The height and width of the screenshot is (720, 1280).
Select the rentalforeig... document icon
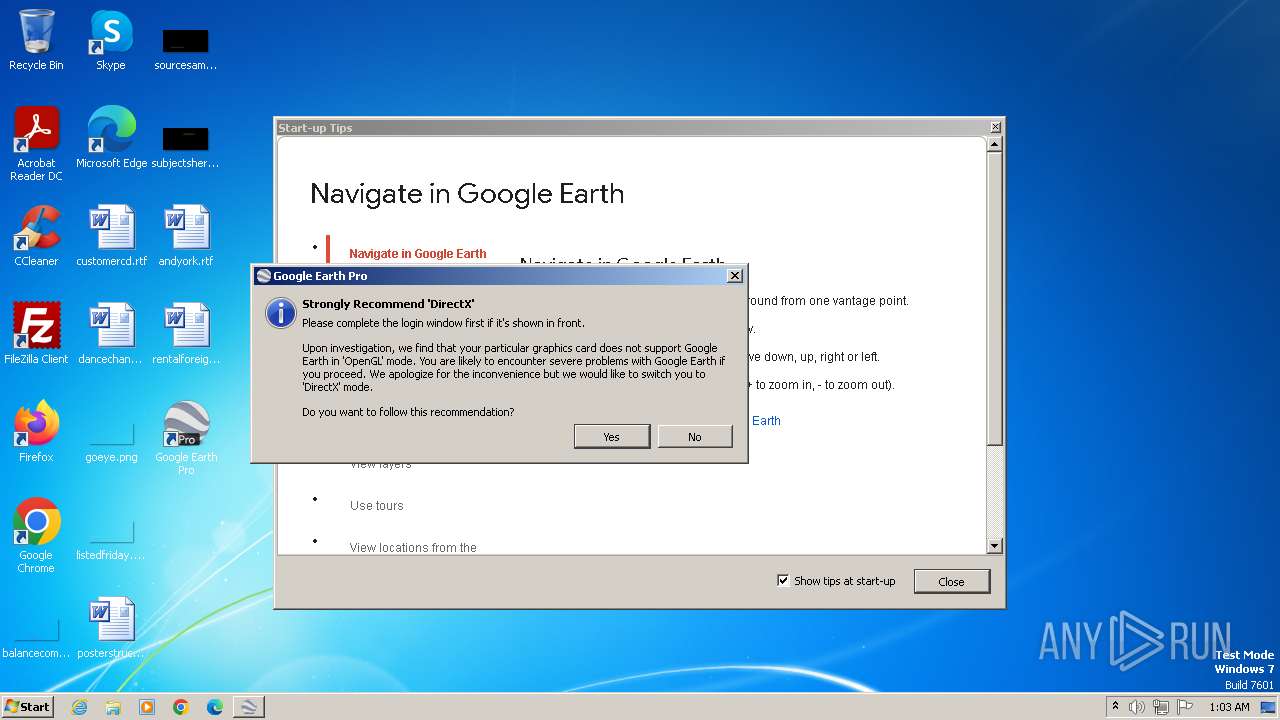[x=186, y=334]
